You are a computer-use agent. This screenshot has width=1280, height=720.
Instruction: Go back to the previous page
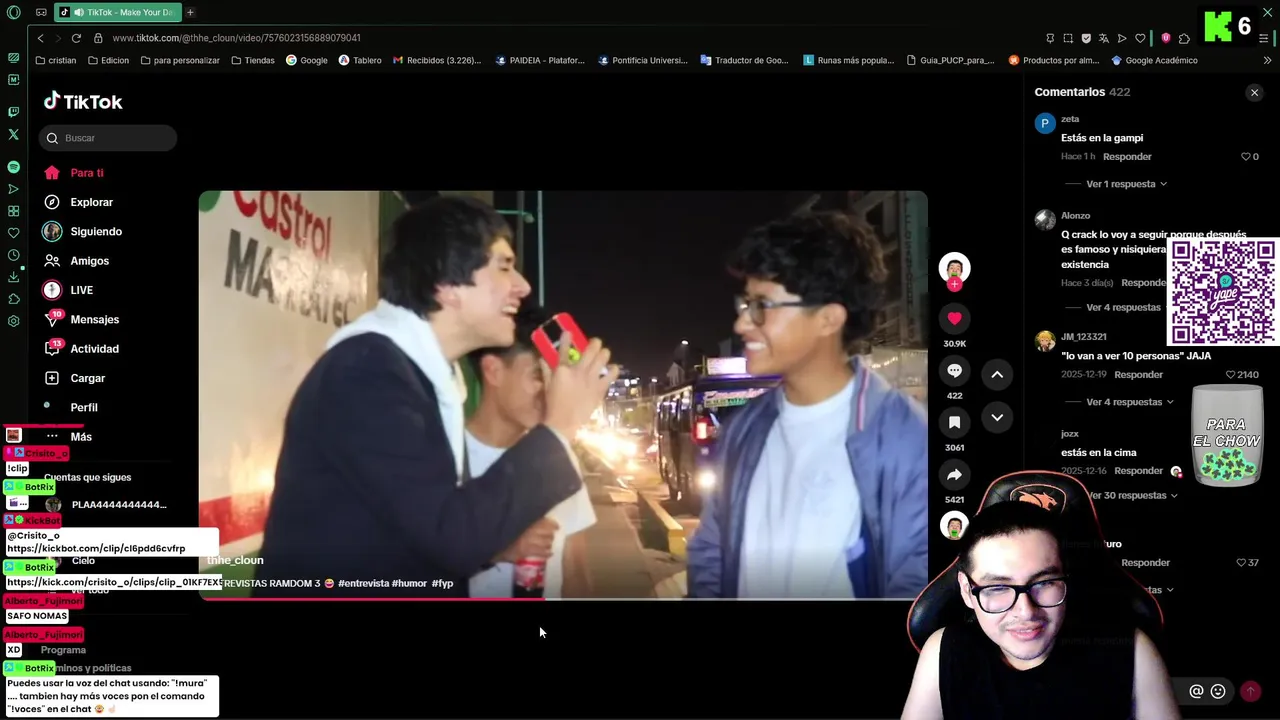(40, 38)
